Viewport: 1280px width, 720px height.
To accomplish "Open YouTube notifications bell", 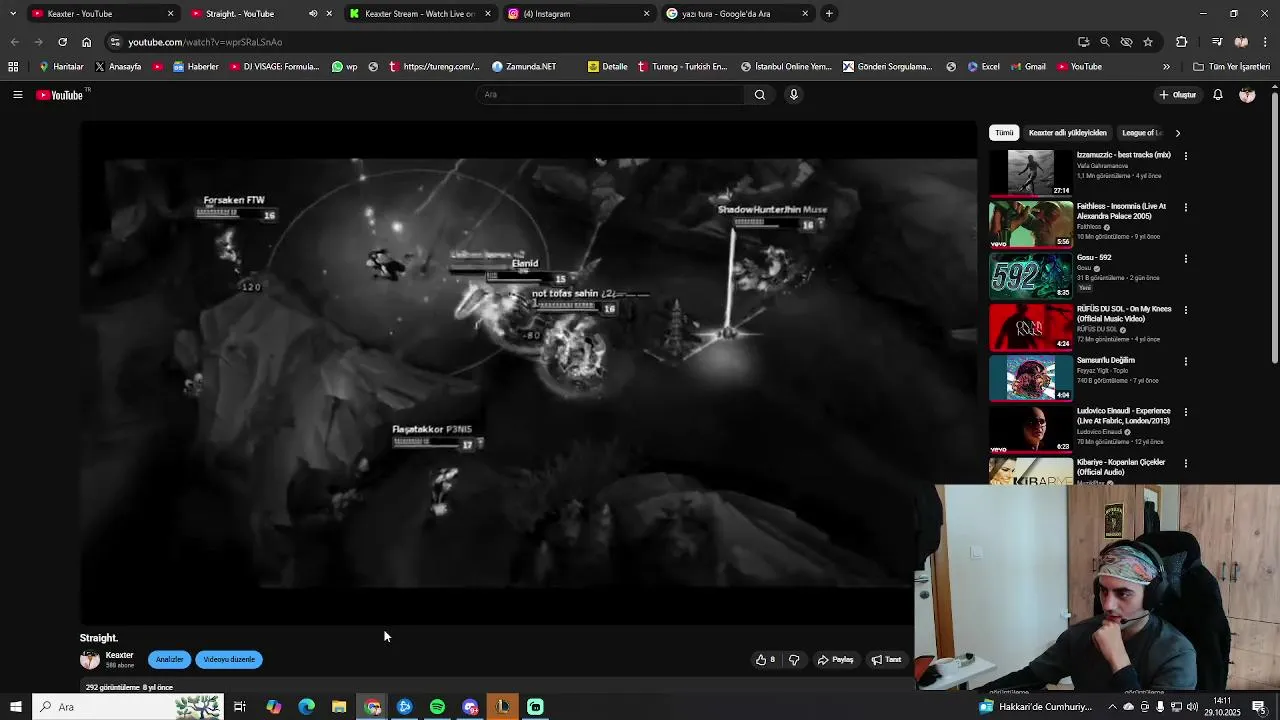I will [x=1218, y=95].
